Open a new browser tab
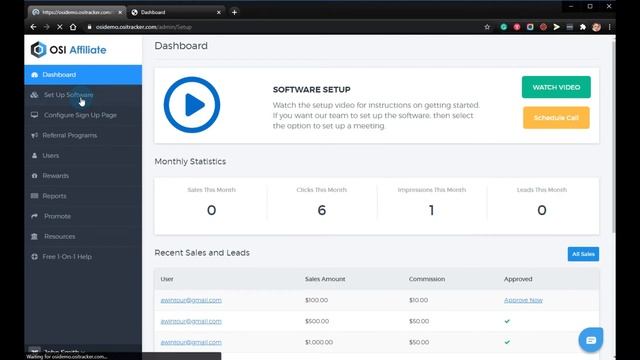This screenshot has width=640, height=360. coord(234,12)
